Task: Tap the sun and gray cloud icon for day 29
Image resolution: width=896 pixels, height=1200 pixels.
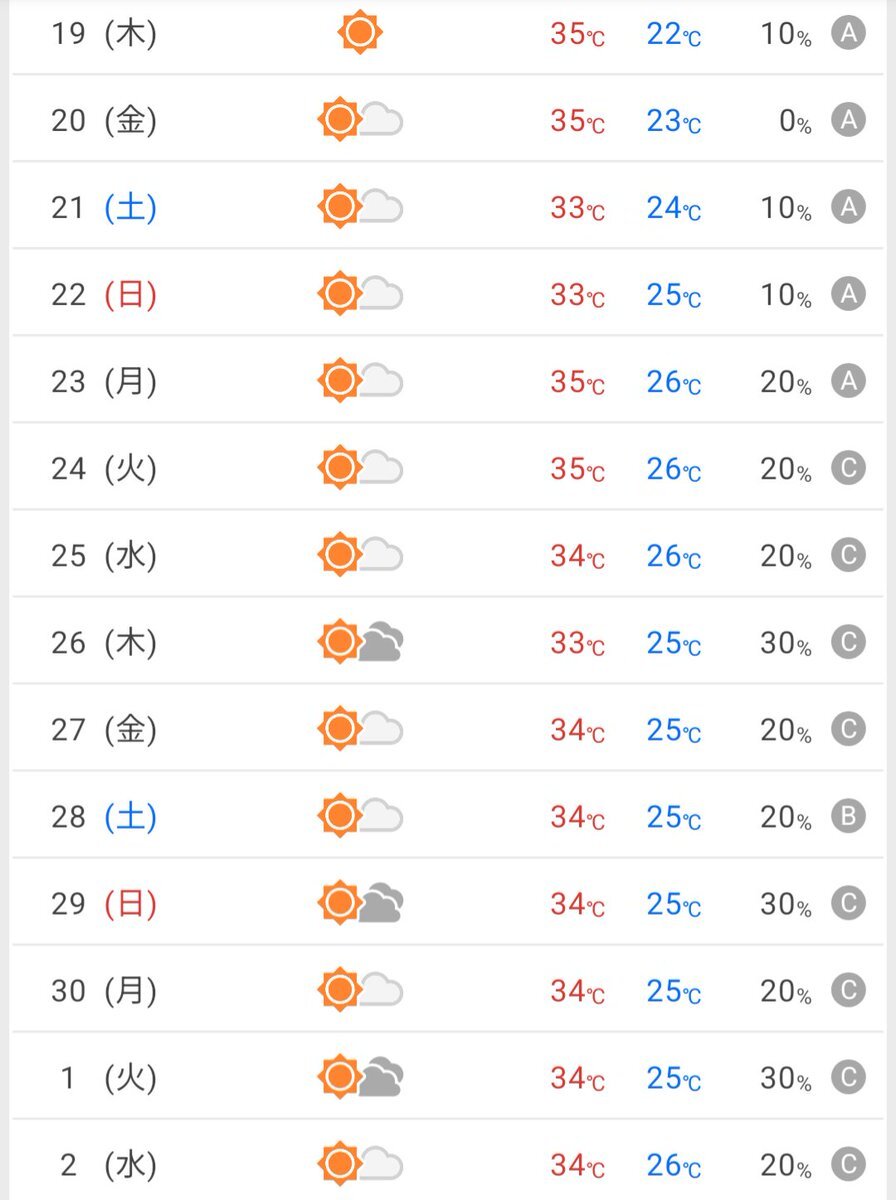Action: click(x=360, y=903)
